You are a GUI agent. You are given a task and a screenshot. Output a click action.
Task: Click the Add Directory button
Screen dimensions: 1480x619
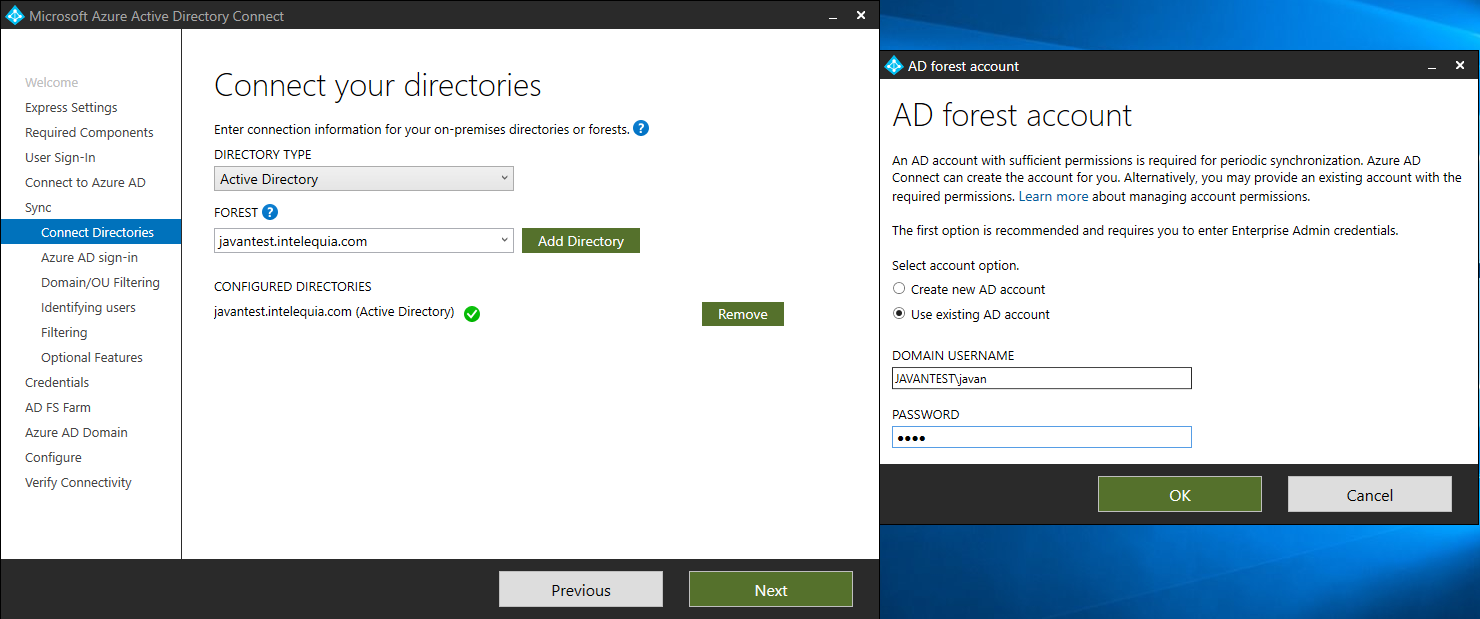[x=580, y=240]
